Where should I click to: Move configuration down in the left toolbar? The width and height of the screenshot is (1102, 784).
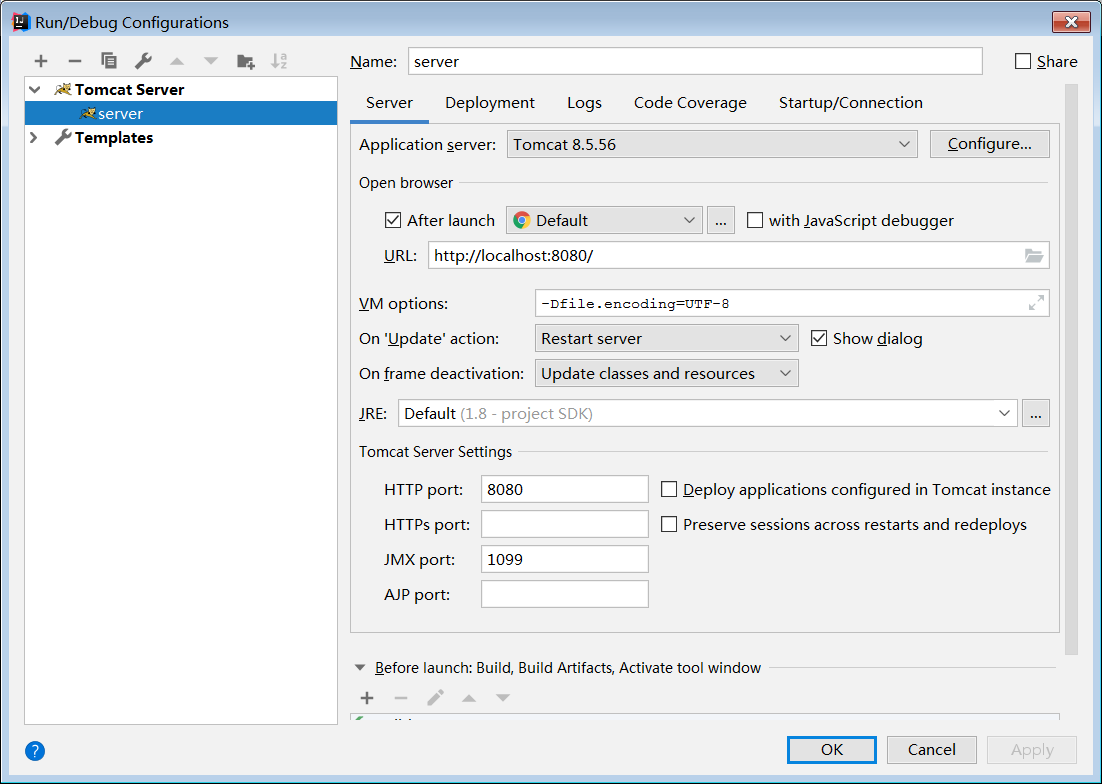click(211, 61)
